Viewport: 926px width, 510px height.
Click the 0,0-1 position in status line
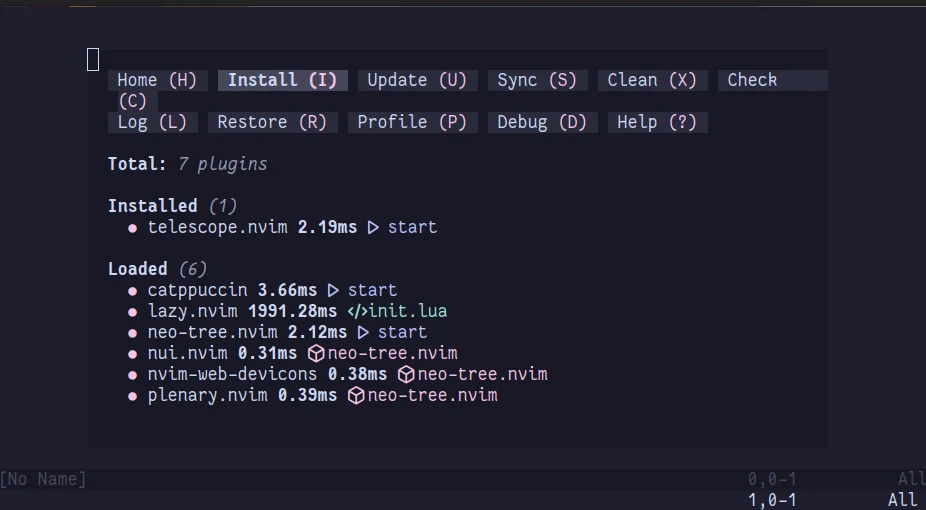(x=772, y=479)
